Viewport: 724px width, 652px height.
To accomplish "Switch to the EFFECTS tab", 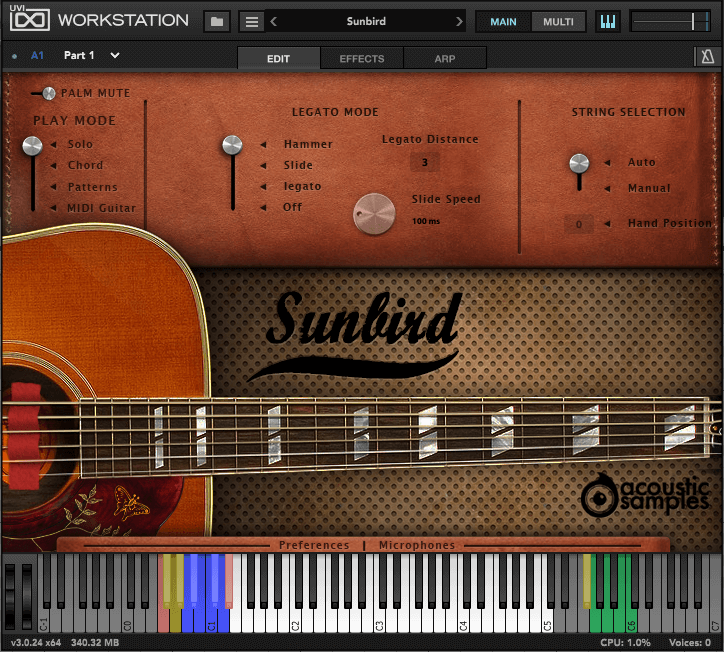I will 362,59.
